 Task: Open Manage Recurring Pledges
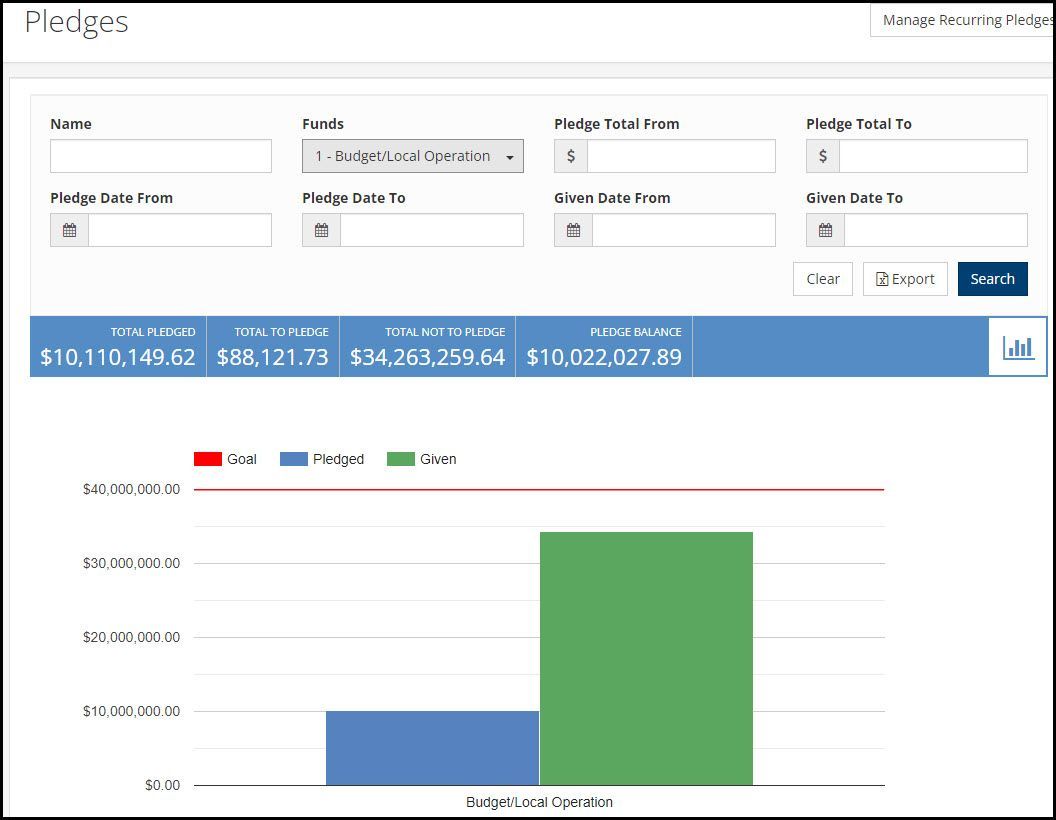click(963, 20)
